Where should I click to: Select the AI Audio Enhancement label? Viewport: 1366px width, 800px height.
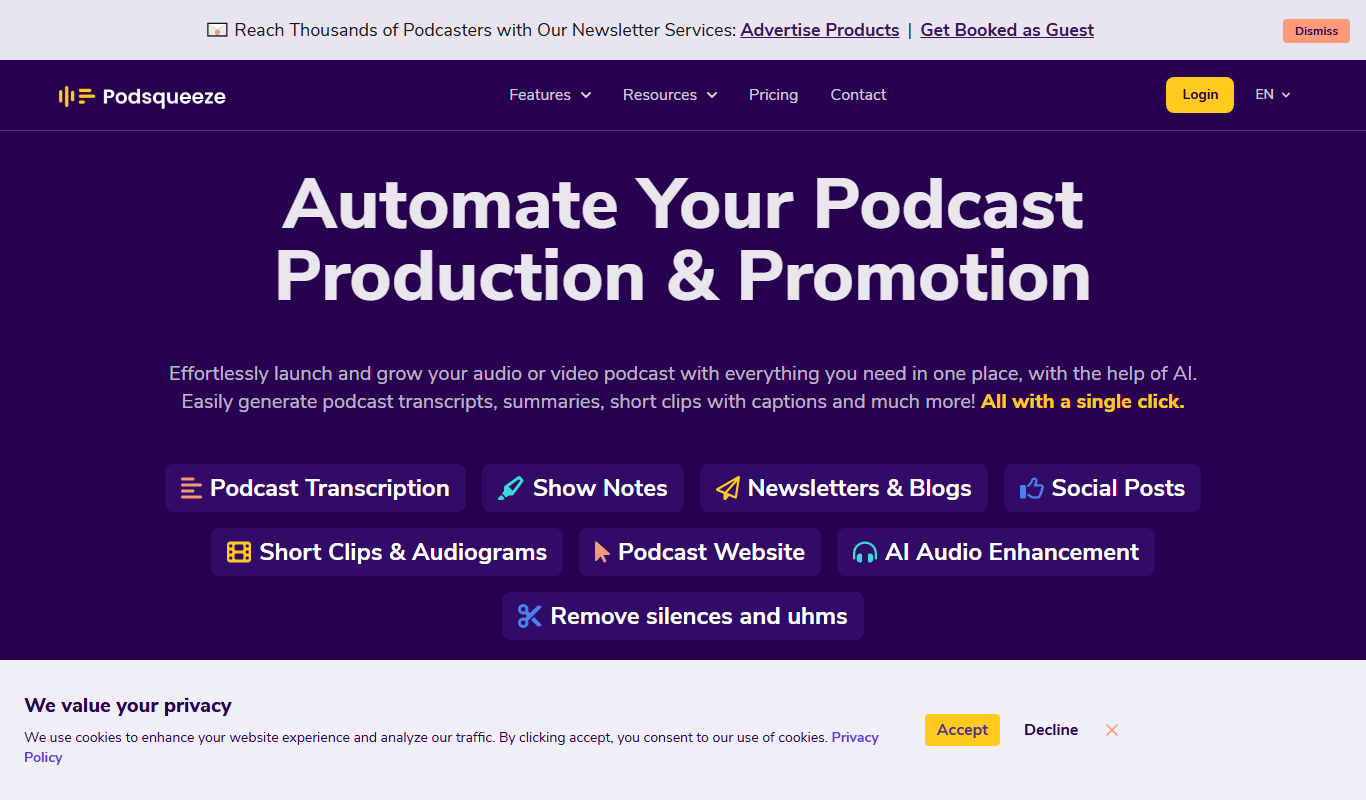[1012, 552]
